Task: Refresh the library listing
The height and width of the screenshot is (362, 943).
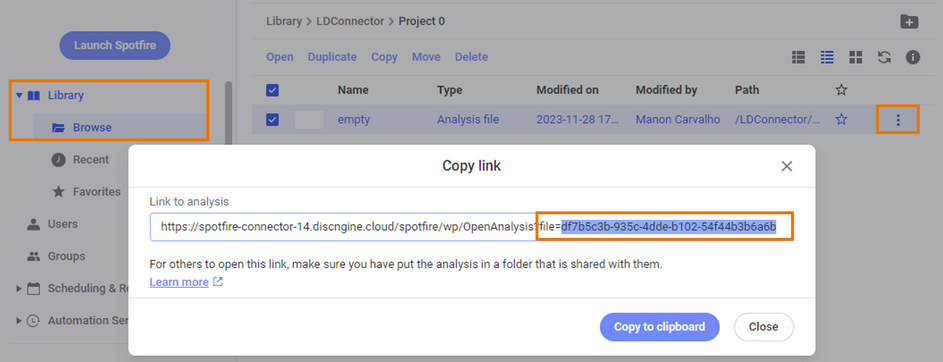Action: tap(884, 57)
